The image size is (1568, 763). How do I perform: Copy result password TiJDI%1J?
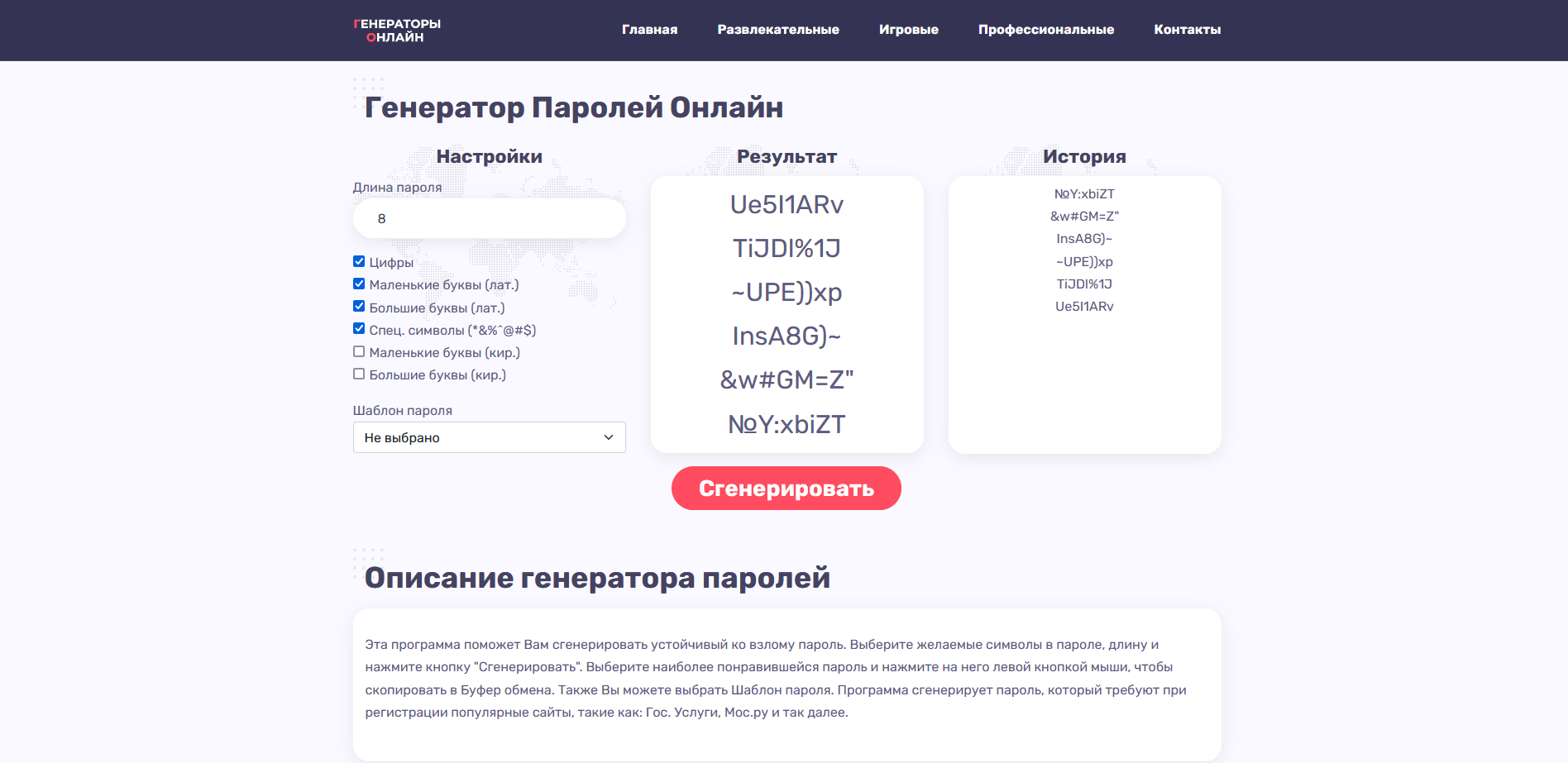click(x=786, y=248)
